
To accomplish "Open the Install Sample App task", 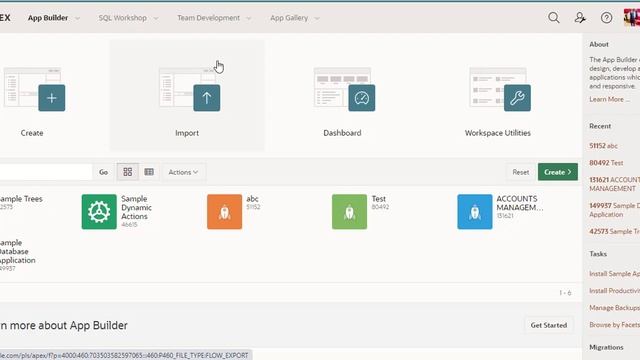I will tap(615, 274).
